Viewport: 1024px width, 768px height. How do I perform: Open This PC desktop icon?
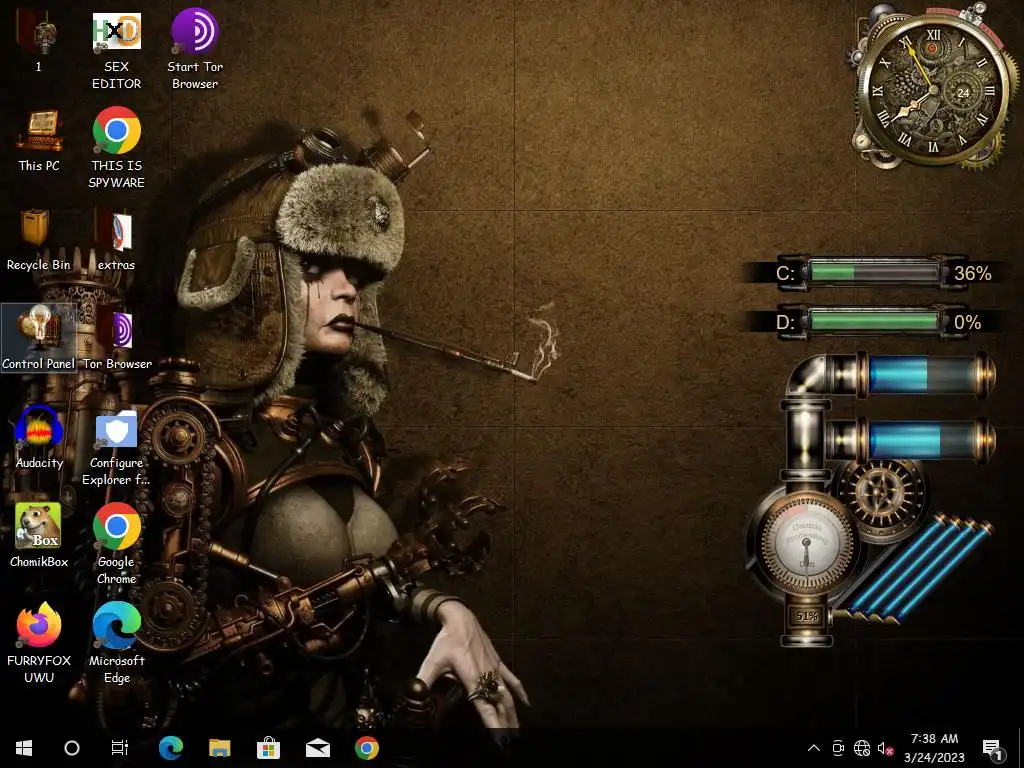click(39, 140)
